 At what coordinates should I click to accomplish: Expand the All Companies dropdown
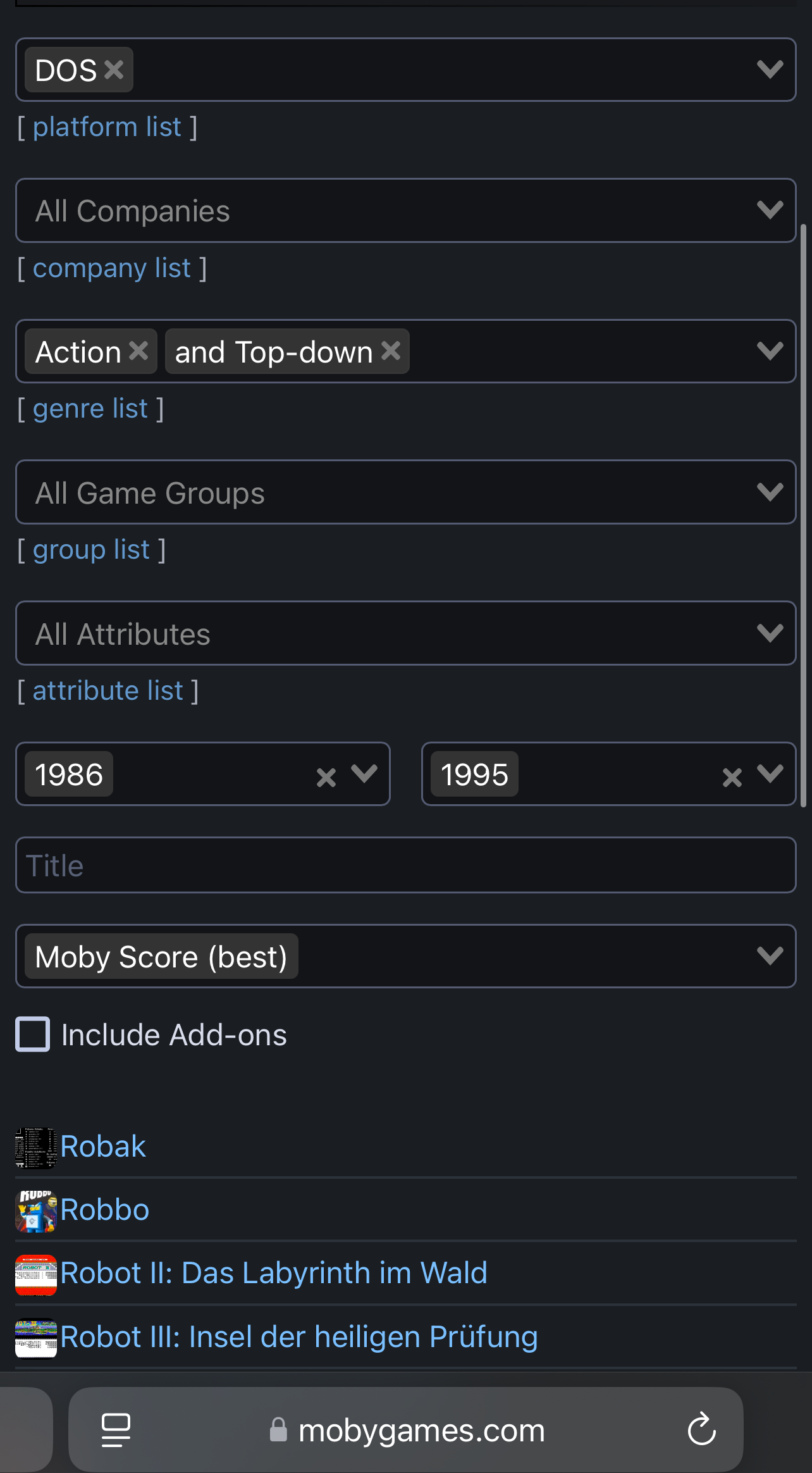tap(405, 210)
